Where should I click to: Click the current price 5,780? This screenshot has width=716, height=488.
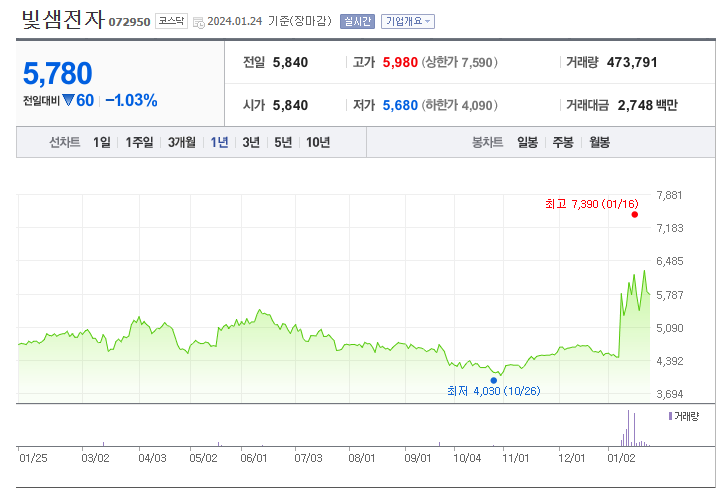[58, 73]
